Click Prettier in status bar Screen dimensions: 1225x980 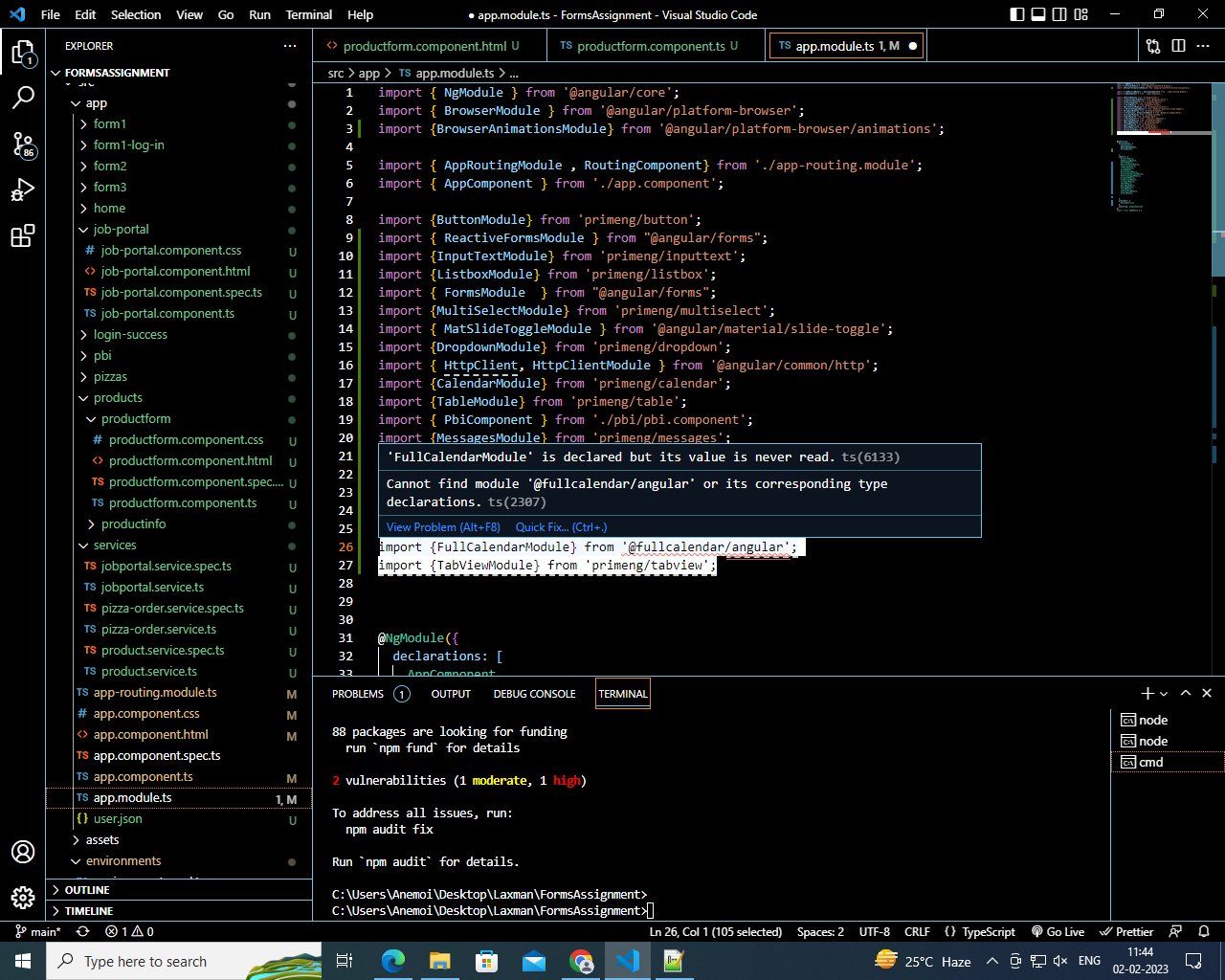(1126, 931)
